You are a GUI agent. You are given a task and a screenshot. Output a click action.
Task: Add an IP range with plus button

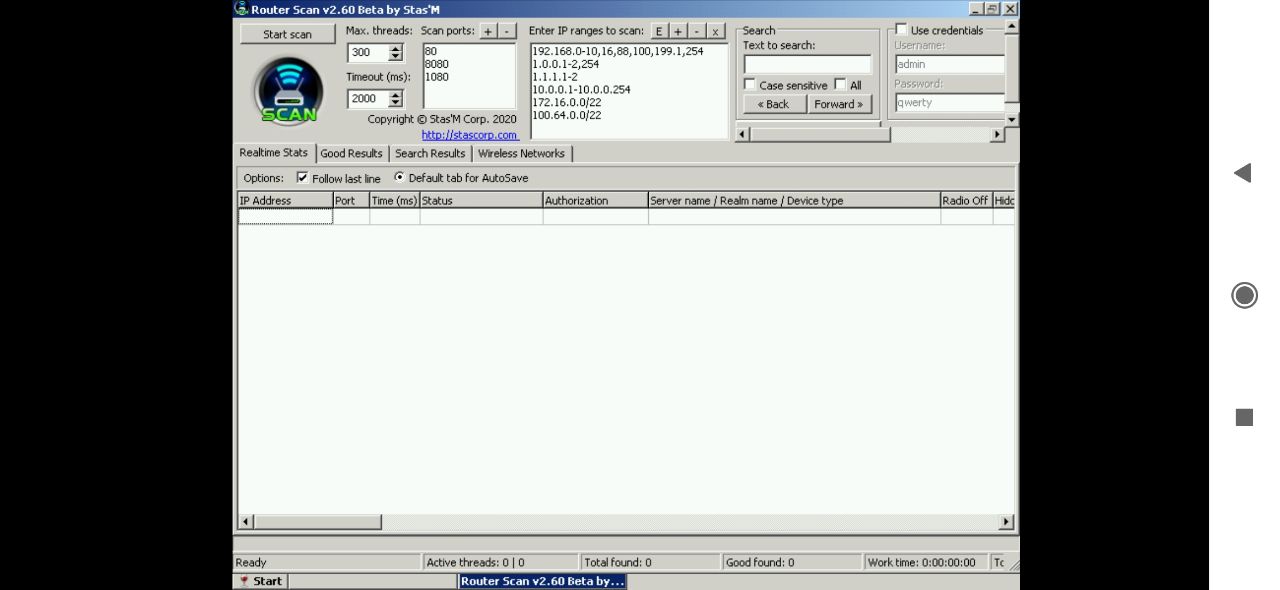(678, 31)
